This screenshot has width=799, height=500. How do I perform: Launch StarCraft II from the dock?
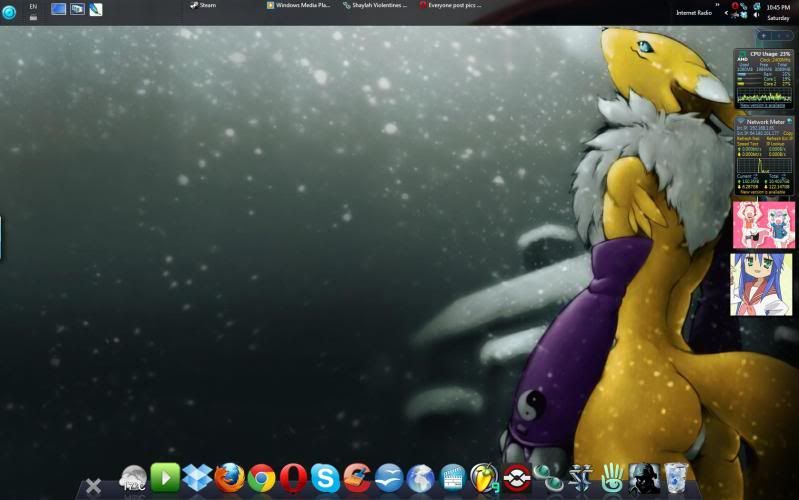[x=580, y=478]
